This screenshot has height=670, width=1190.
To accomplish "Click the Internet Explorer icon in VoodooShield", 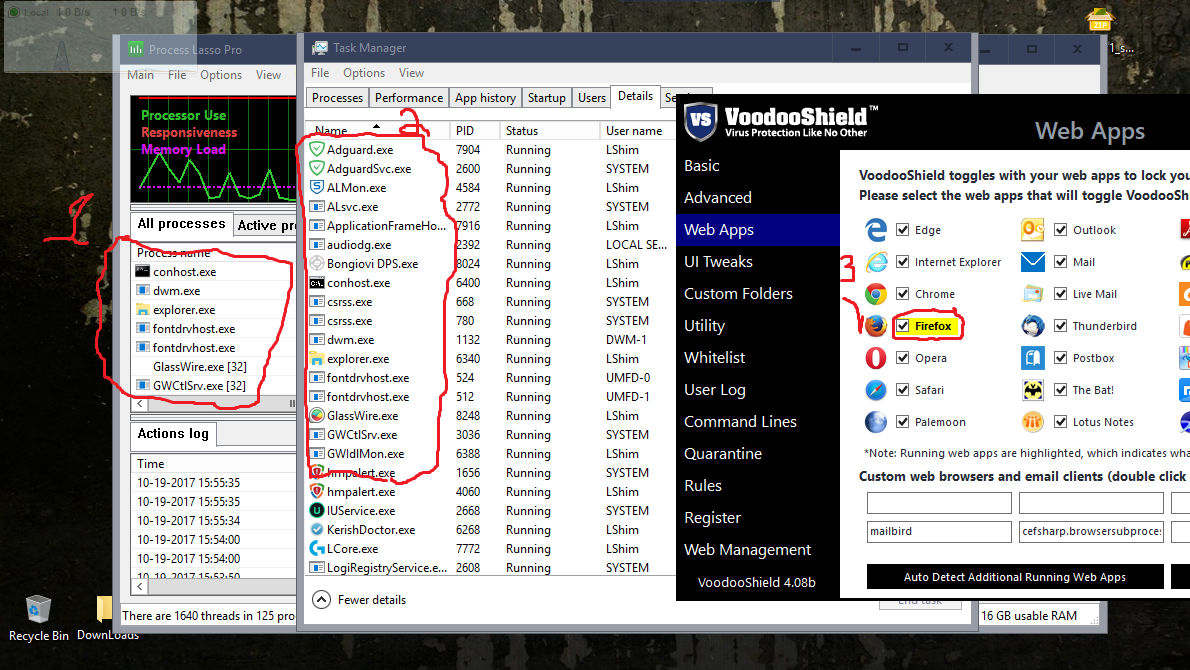I will pyautogui.click(x=876, y=262).
